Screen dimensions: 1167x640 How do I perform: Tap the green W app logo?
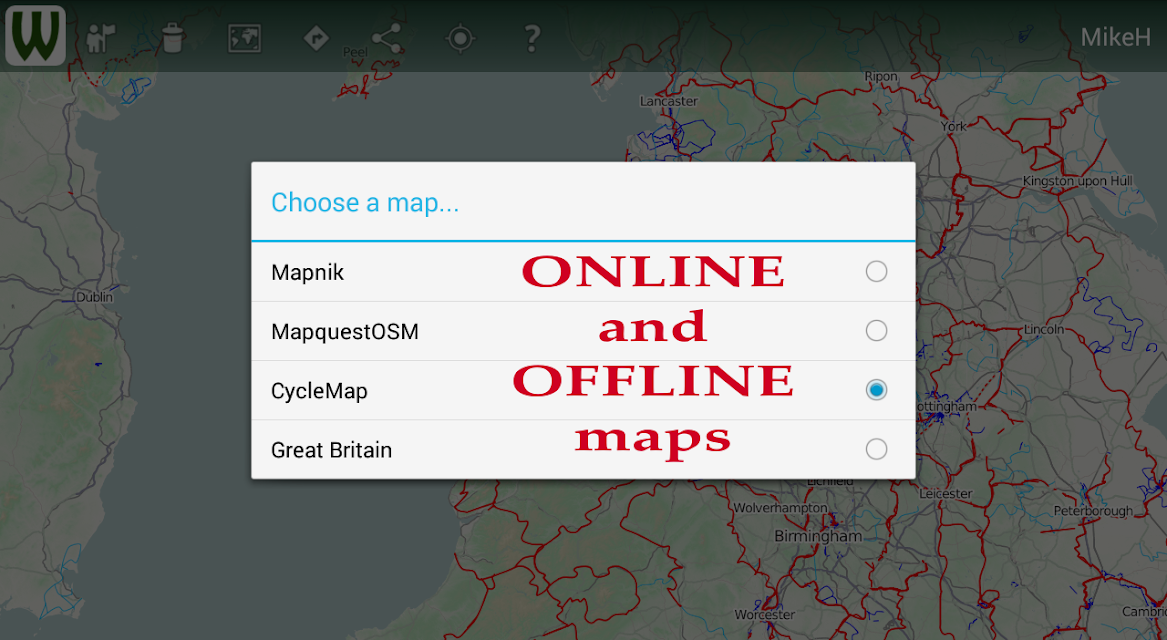click(36, 36)
